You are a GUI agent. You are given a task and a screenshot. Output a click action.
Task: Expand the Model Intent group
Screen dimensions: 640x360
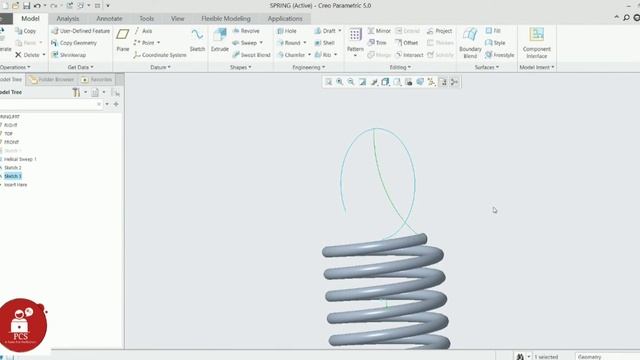pyautogui.click(x=537, y=67)
